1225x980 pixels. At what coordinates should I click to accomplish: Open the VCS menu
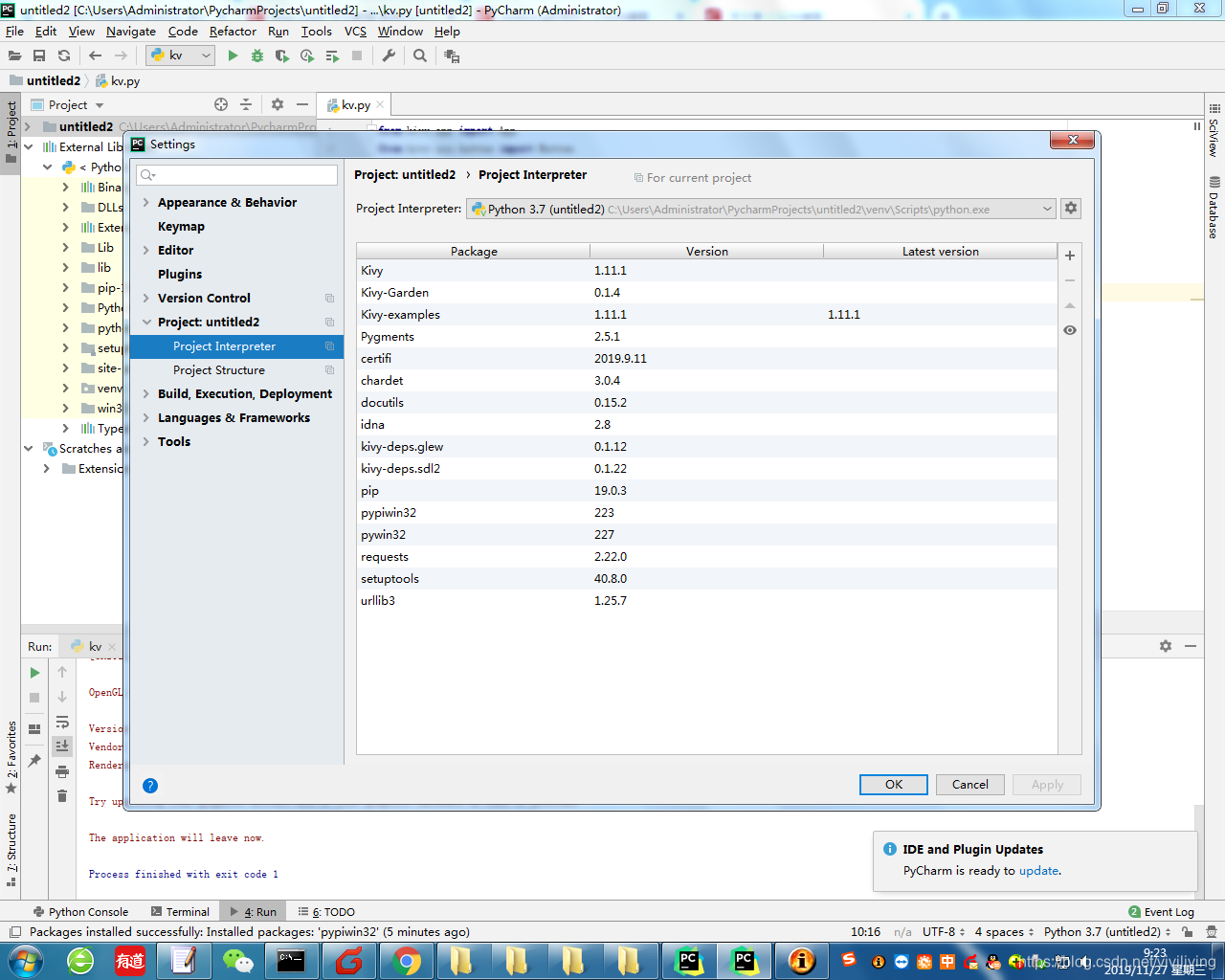(354, 32)
